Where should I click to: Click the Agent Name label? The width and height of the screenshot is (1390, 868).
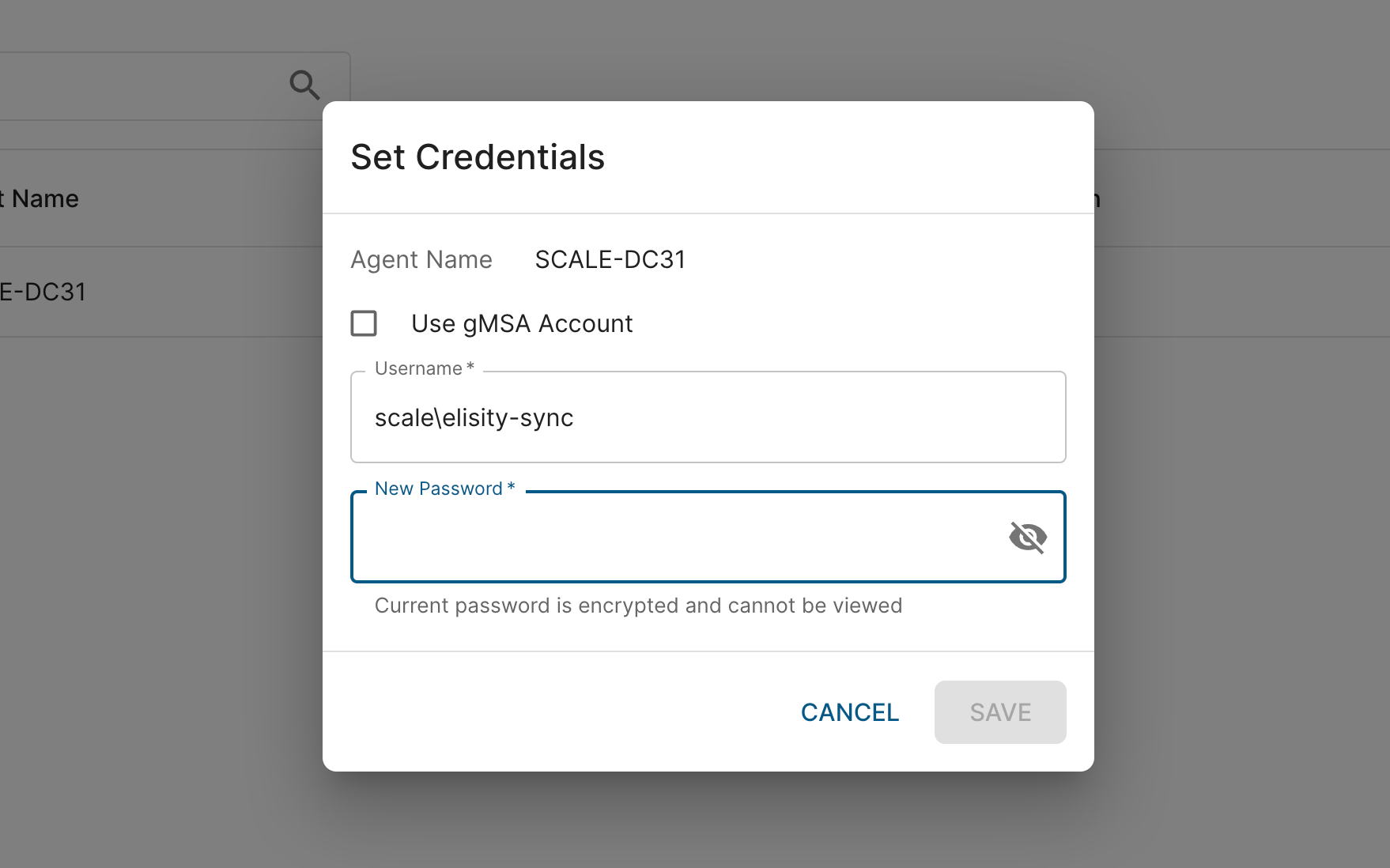click(421, 259)
